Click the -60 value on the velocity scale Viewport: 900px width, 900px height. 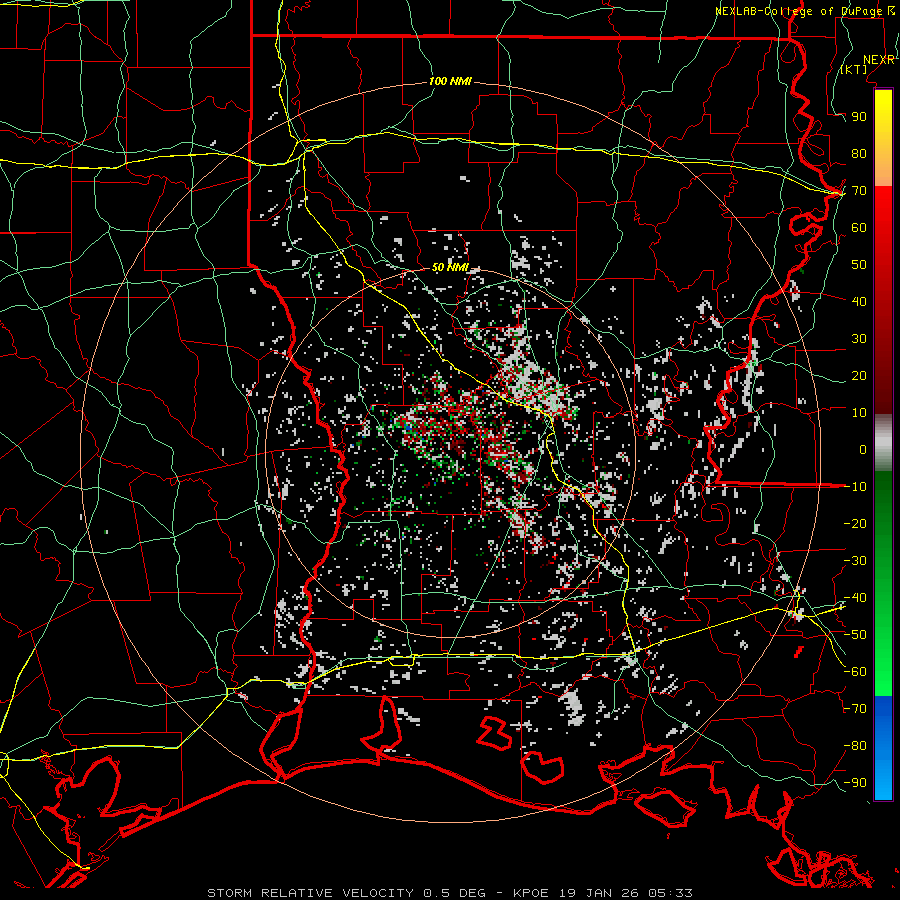(855, 672)
